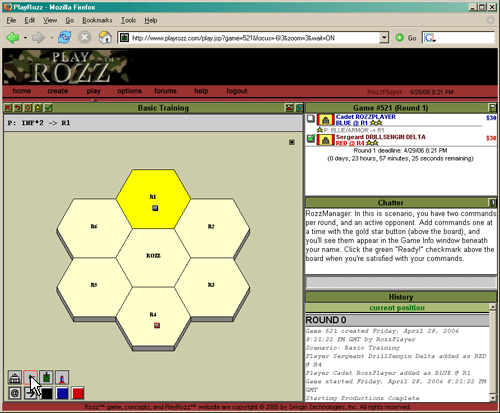
Task: Select the R5 hex on the board
Action: click(x=94, y=287)
